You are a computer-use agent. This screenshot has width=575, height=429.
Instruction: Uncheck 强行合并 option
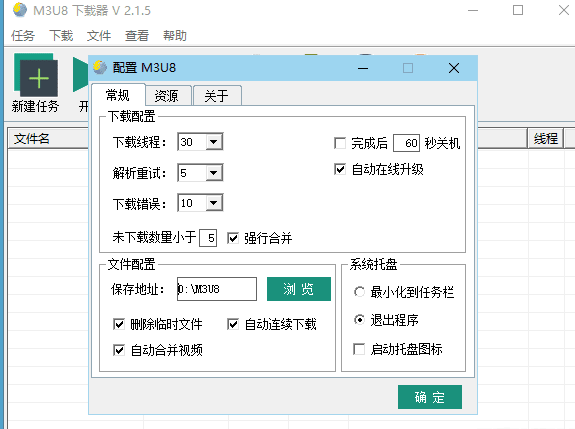pos(233,238)
